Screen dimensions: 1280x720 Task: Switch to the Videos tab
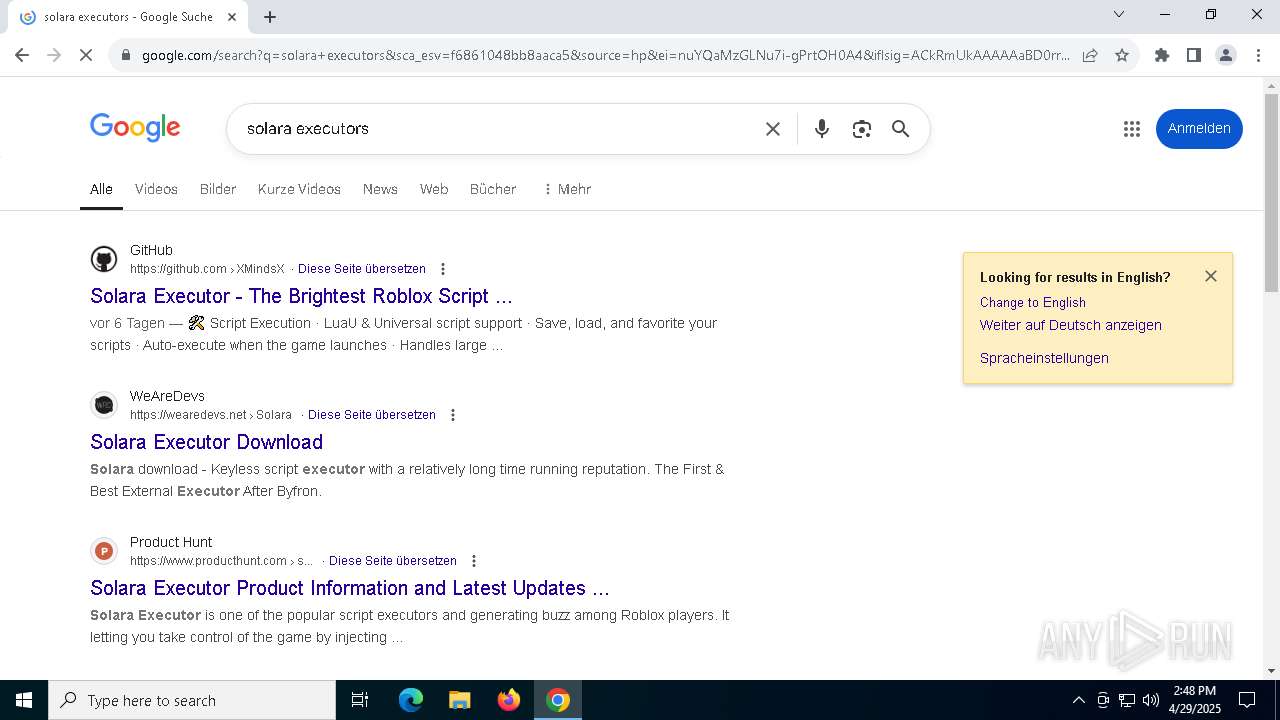[156, 189]
